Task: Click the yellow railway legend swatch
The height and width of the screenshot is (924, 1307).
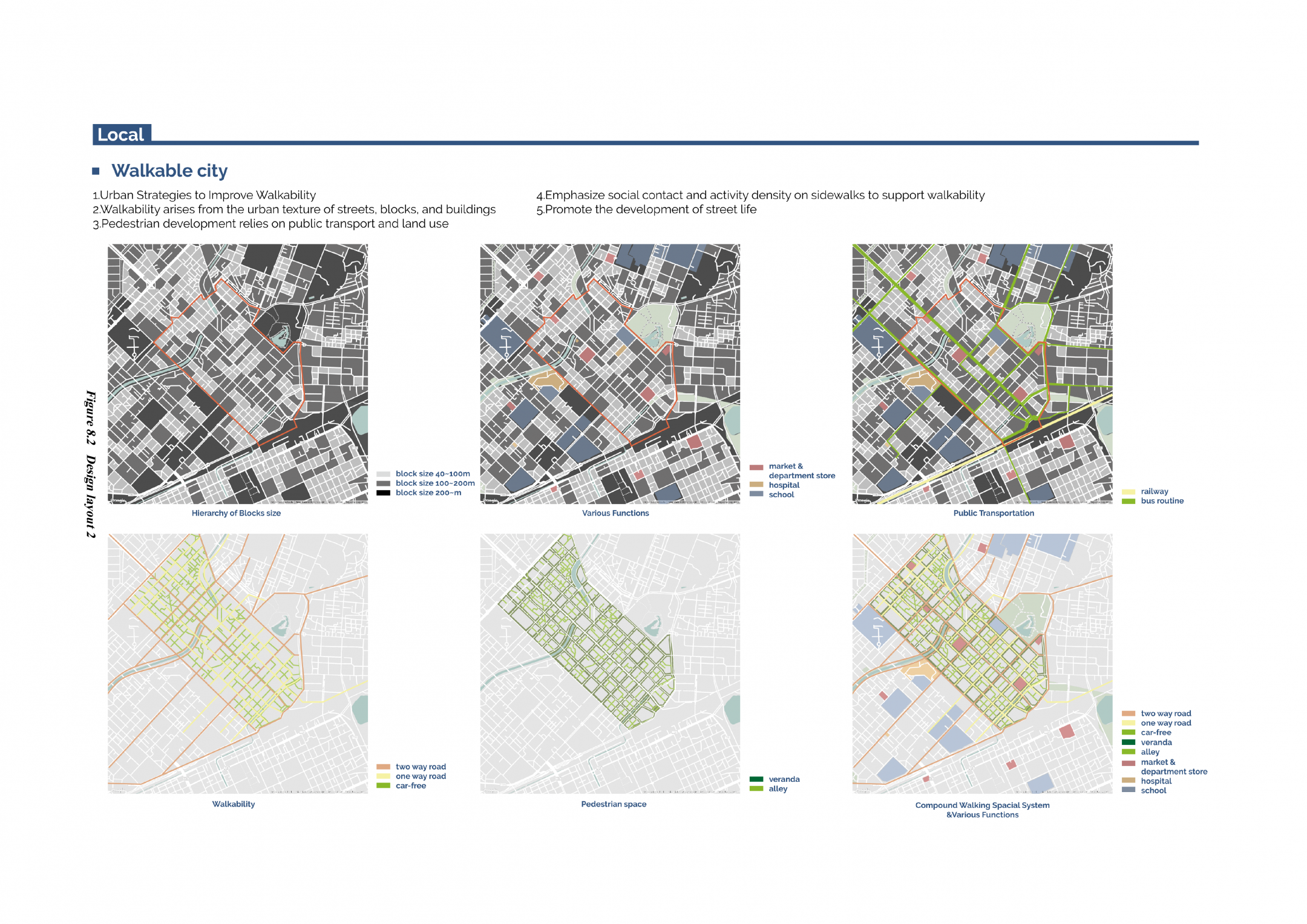Action: coord(1128,492)
